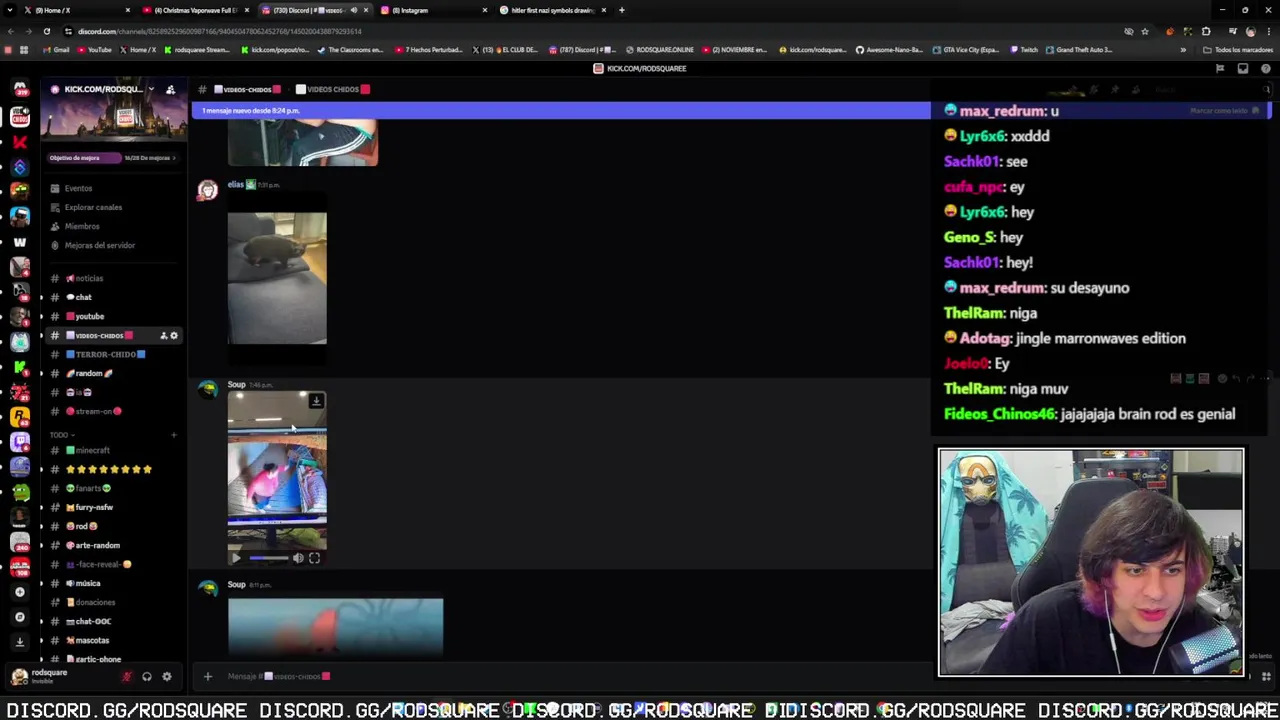Open Download apps icon in server list
The image size is (1280, 720).
click(x=19, y=642)
